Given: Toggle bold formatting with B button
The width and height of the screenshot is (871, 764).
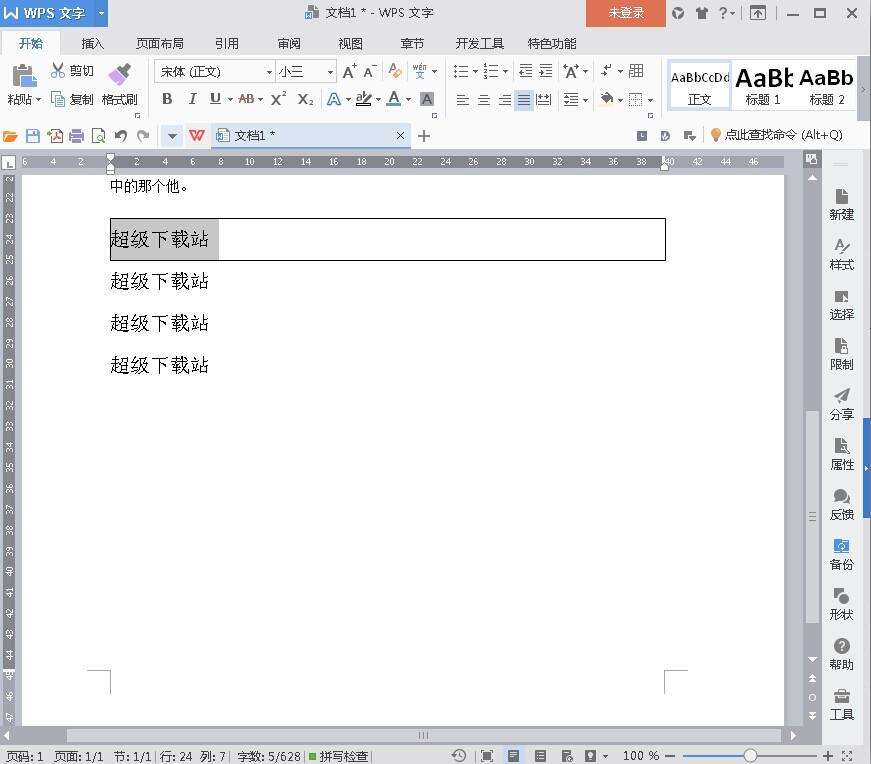Looking at the screenshot, I should click(167, 99).
